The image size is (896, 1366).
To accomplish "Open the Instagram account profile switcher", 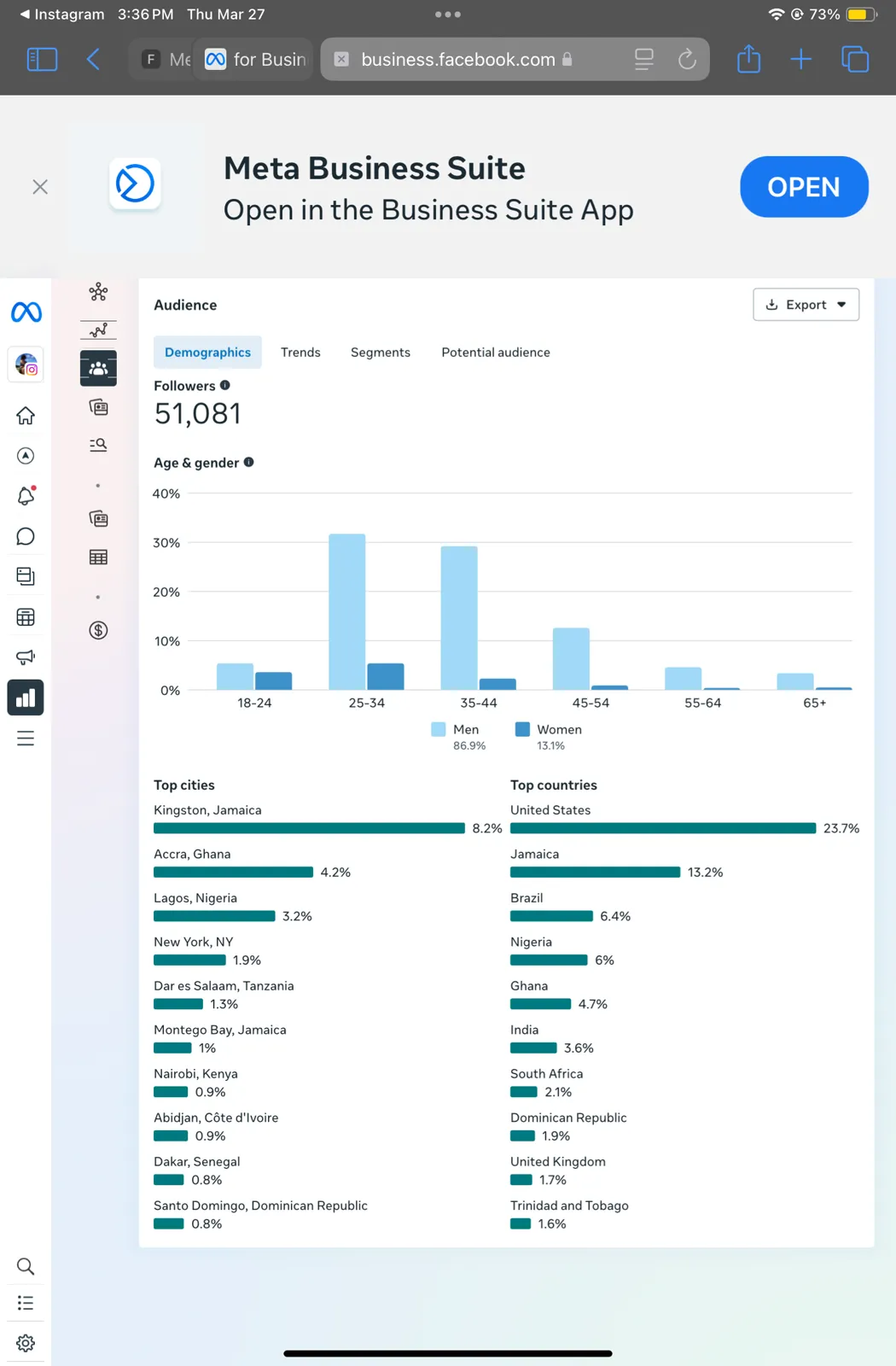I will pyautogui.click(x=26, y=365).
